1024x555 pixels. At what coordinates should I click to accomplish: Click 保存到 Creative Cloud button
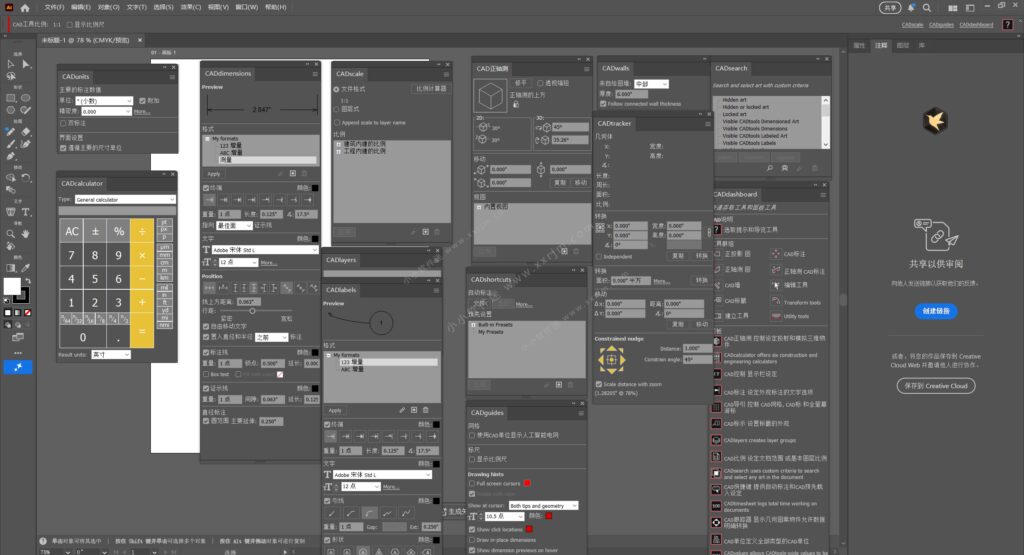coord(936,386)
